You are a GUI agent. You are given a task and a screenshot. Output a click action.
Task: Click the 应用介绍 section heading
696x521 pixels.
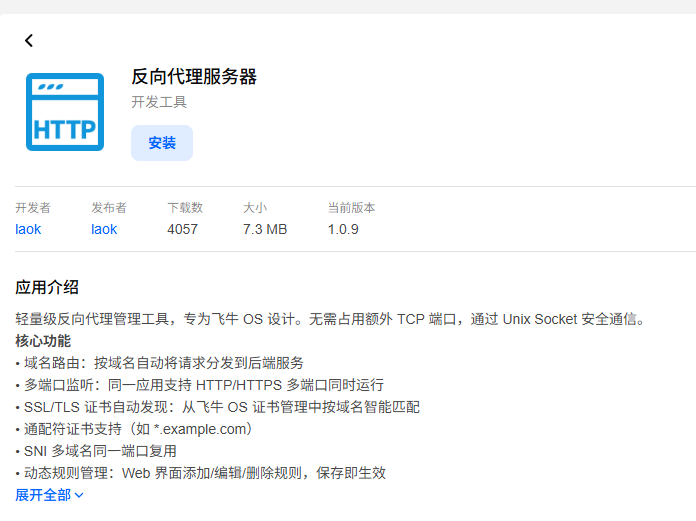[x=47, y=287]
